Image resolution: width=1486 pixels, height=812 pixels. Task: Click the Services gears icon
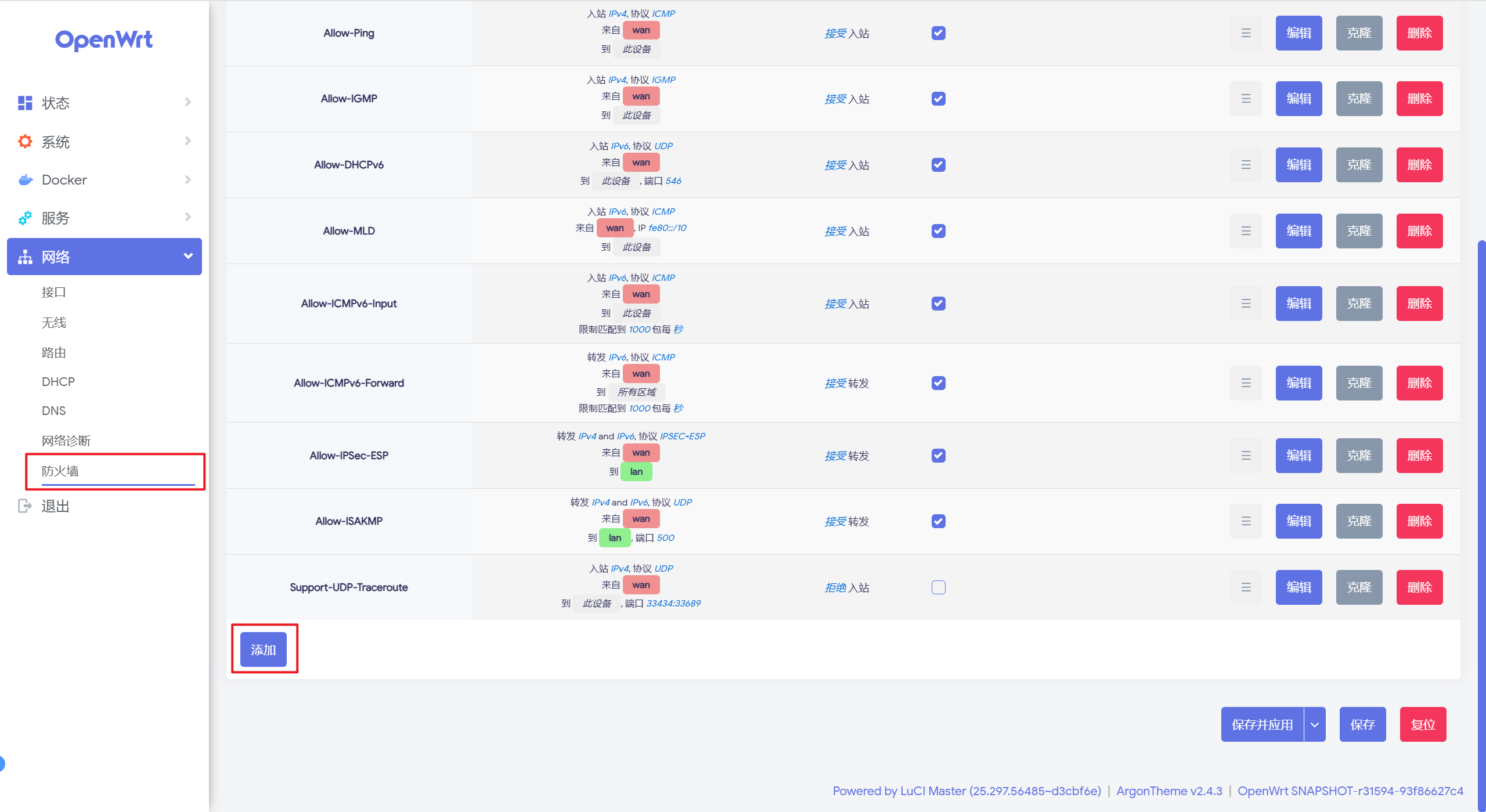(x=25, y=218)
